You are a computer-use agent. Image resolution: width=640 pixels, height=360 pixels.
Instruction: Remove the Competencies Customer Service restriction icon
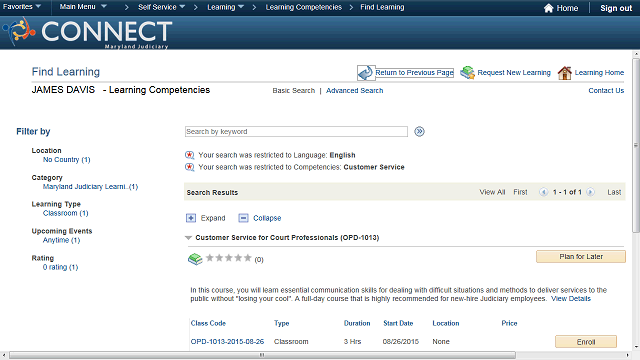pyautogui.click(x=189, y=167)
